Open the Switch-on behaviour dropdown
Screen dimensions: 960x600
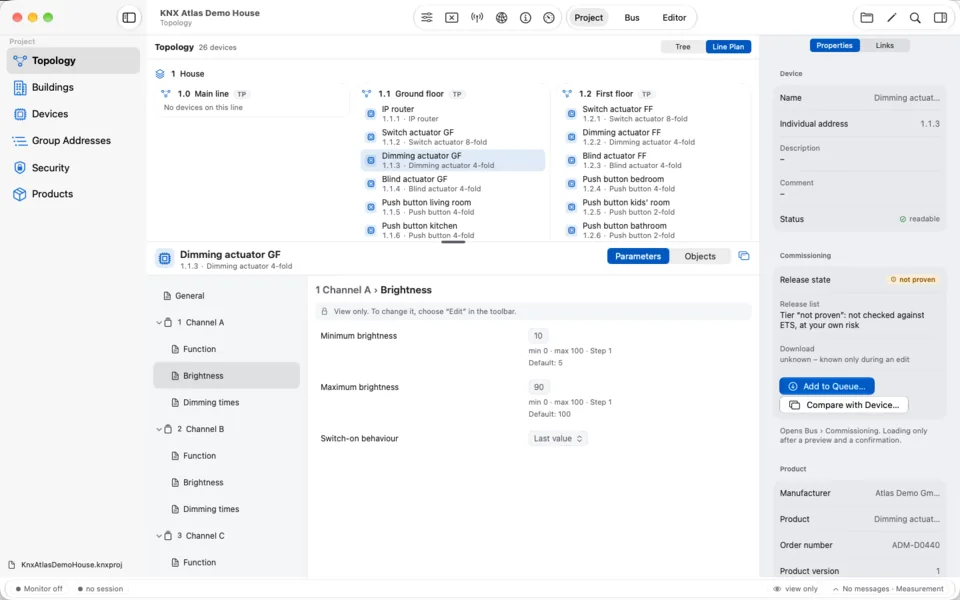click(x=558, y=438)
